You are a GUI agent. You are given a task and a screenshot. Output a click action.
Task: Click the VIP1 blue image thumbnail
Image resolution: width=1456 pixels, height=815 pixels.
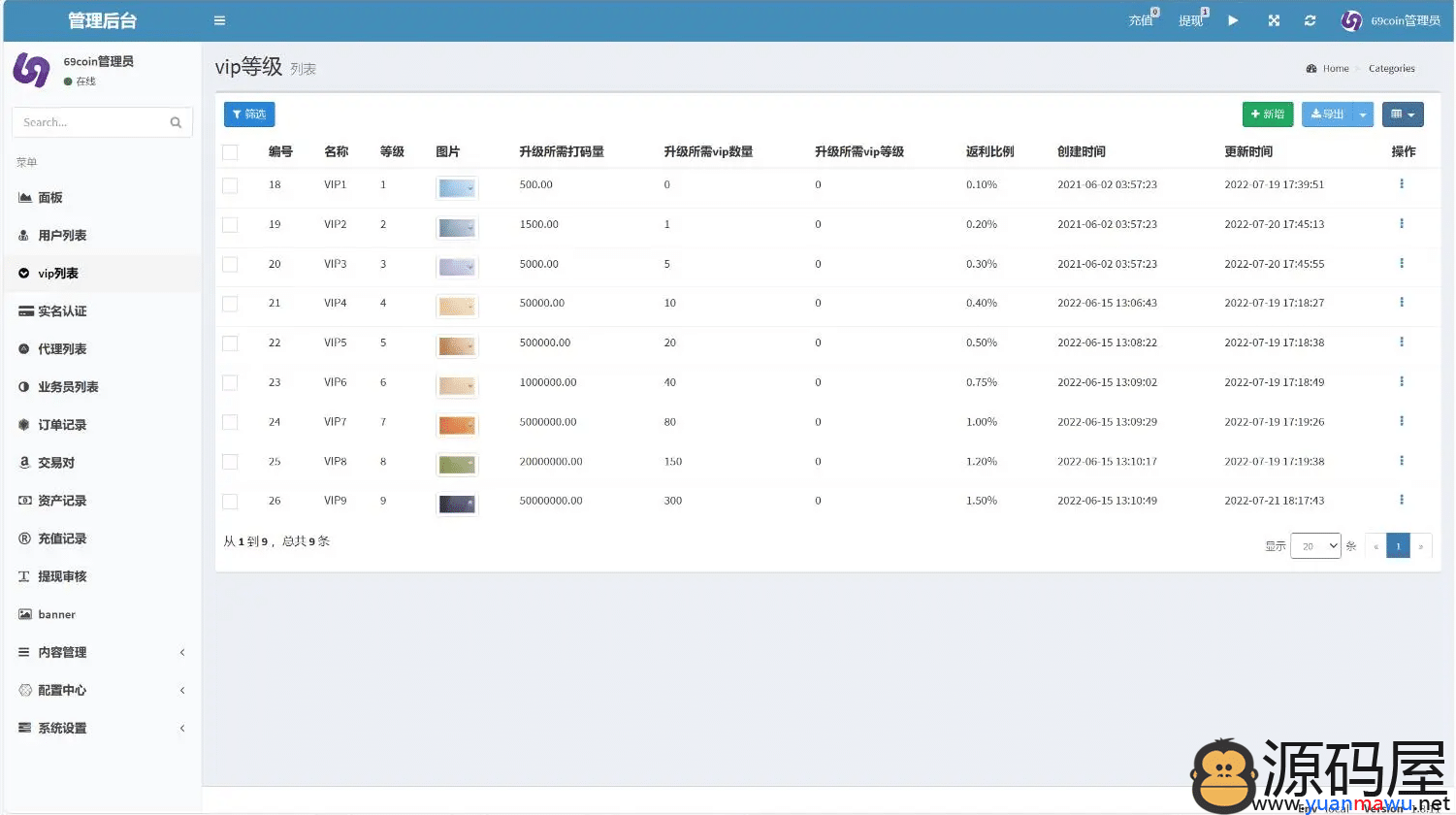[x=457, y=188]
